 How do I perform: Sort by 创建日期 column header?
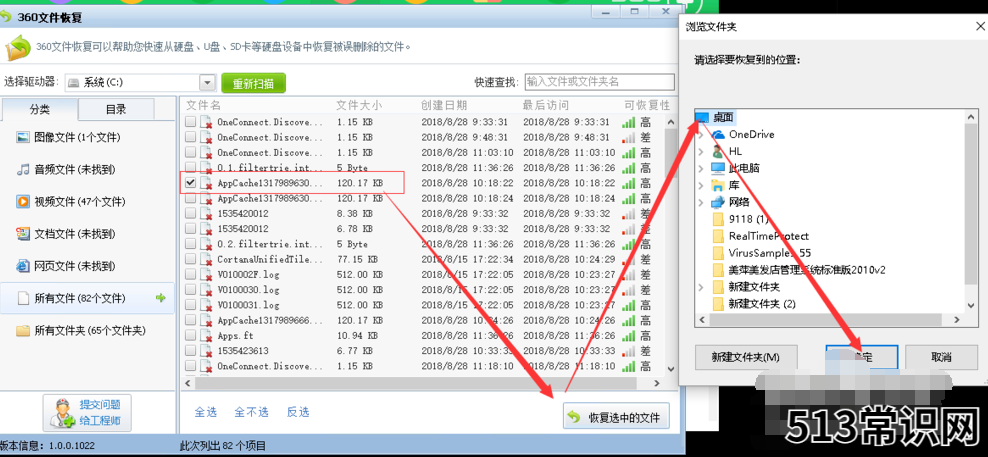444,105
